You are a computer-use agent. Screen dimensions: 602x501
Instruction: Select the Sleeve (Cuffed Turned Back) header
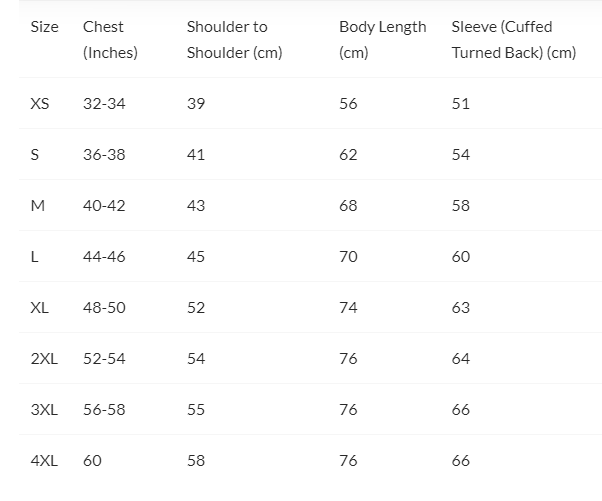513,40
